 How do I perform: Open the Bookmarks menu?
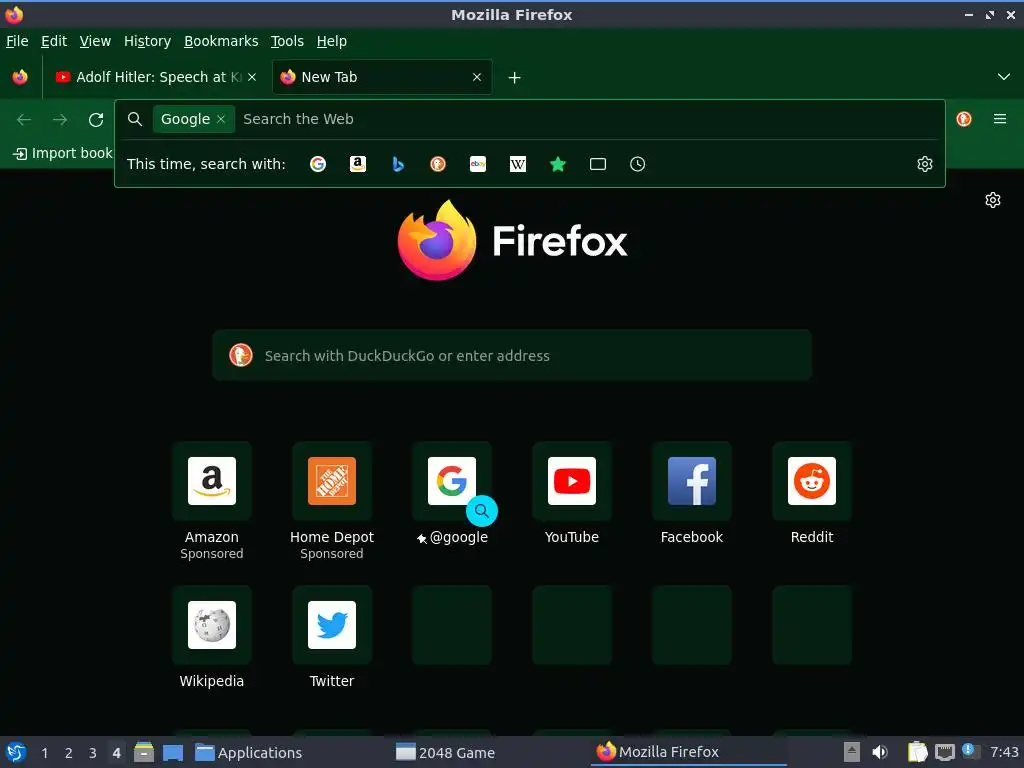click(x=221, y=41)
